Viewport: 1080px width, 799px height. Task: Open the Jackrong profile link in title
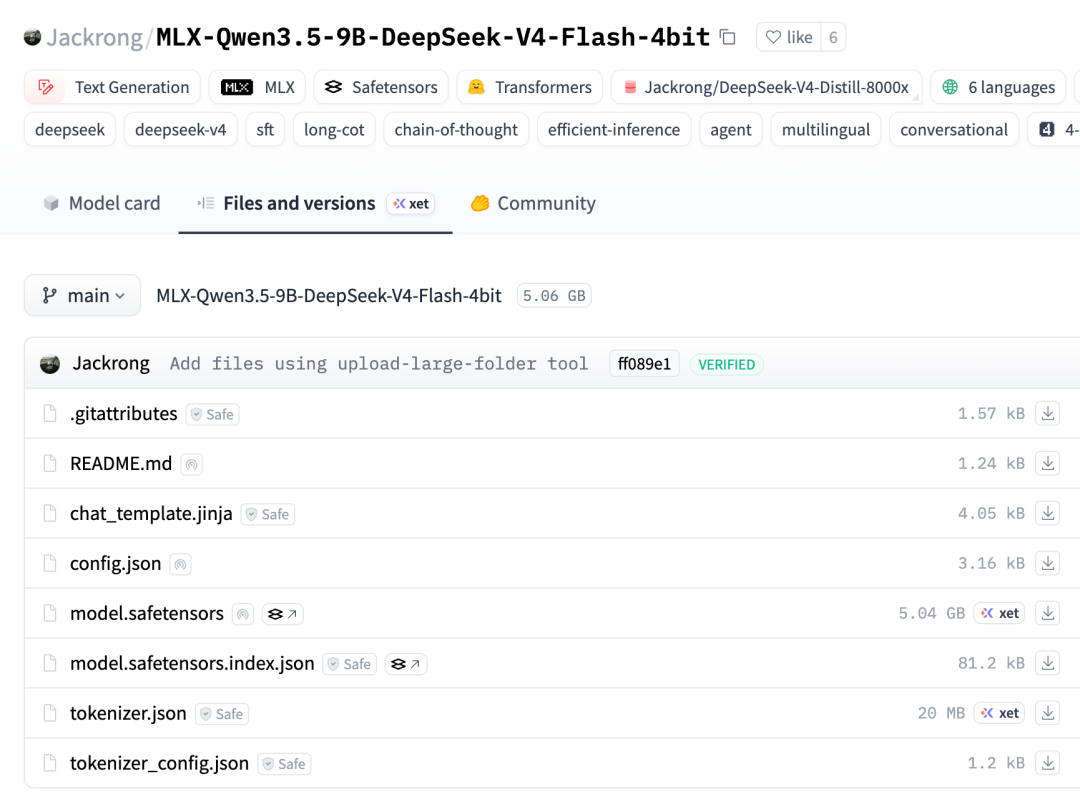click(94, 37)
